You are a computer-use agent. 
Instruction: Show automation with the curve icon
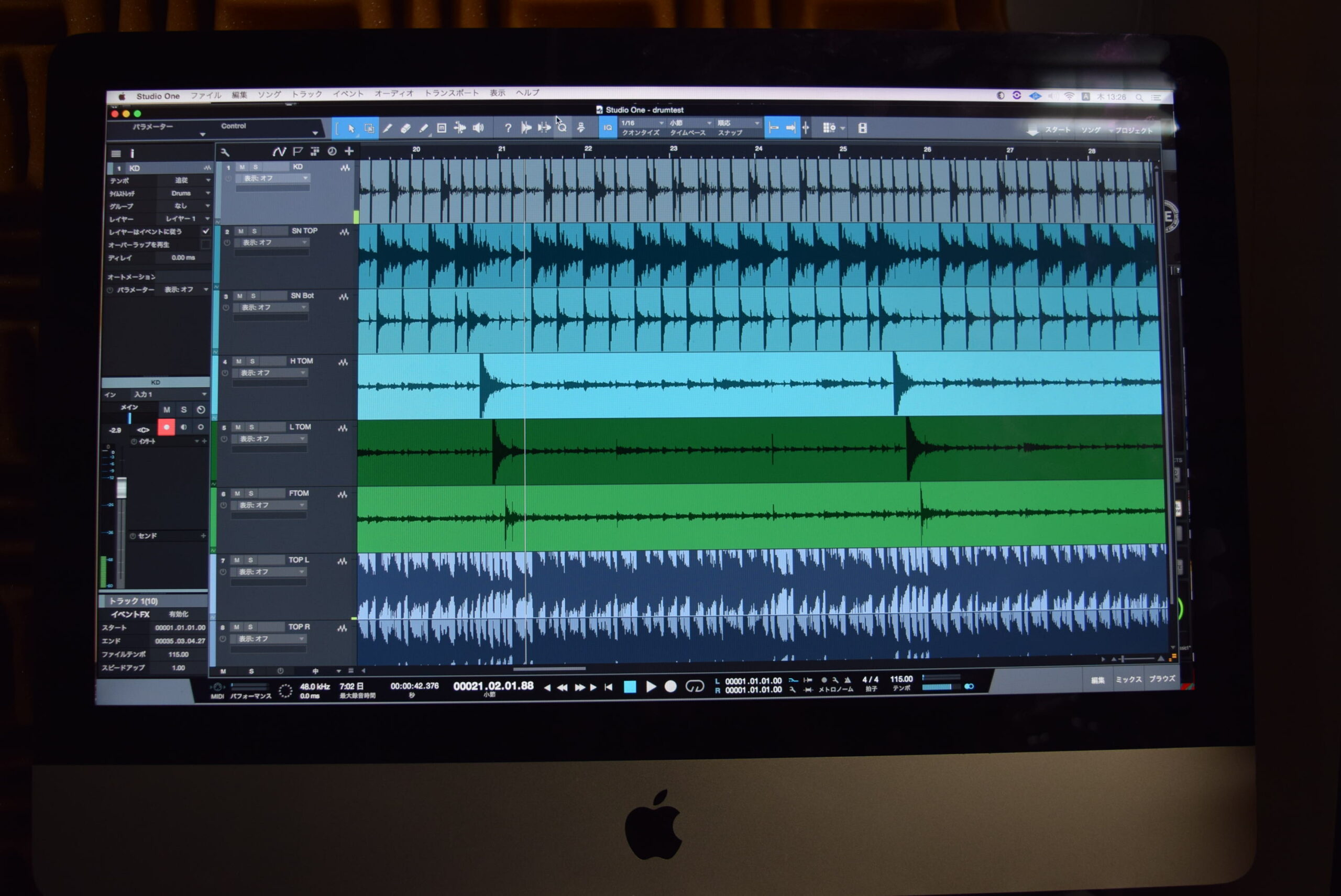point(279,151)
